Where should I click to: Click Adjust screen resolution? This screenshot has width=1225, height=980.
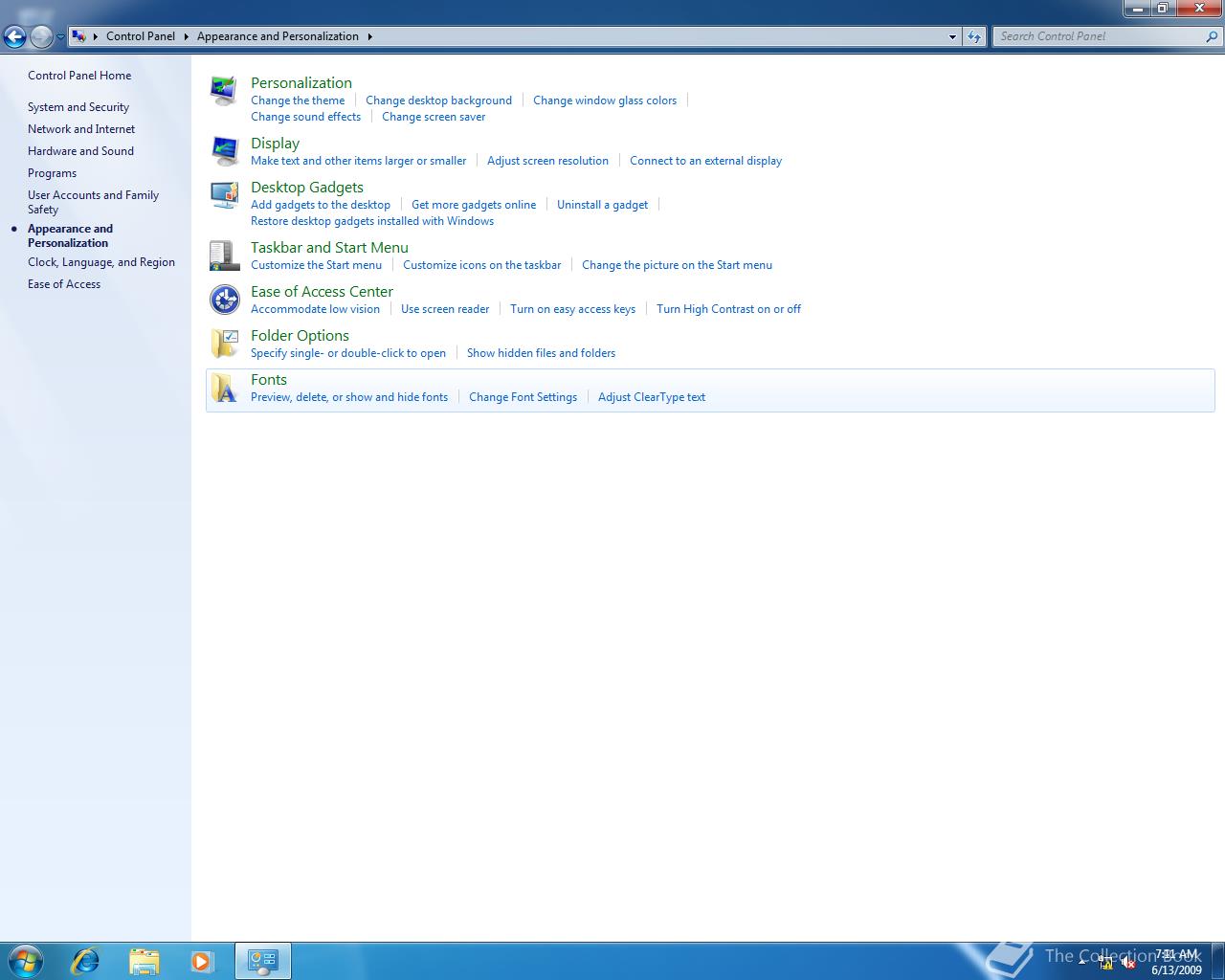coord(547,161)
